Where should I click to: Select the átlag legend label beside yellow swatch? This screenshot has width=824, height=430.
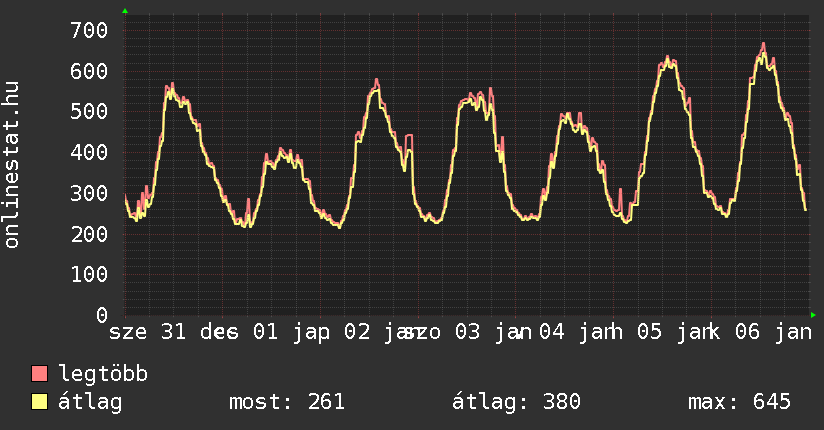[91, 403]
